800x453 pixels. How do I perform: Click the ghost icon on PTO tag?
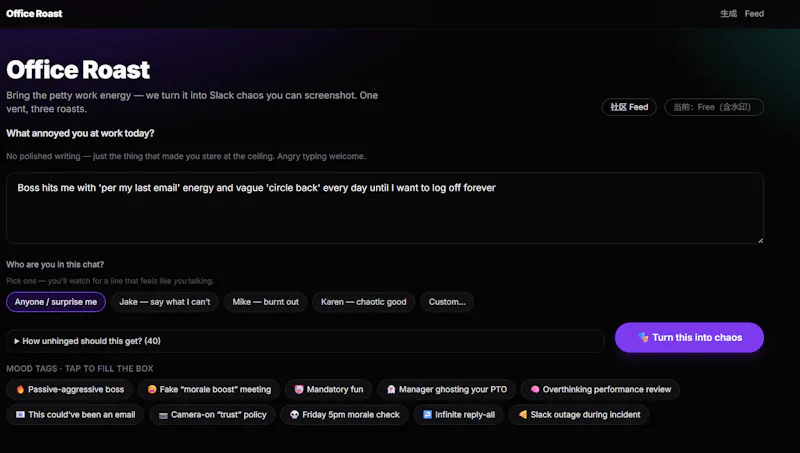pyautogui.click(x=391, y=389)
